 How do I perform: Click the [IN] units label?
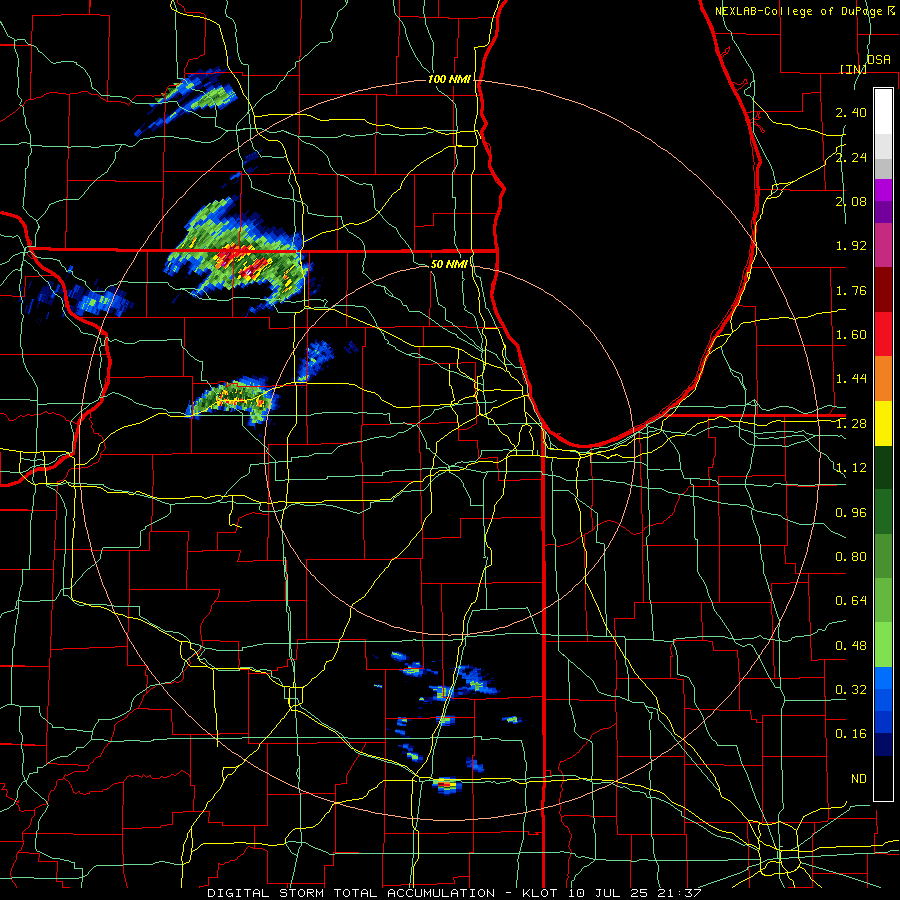point(853,69)
